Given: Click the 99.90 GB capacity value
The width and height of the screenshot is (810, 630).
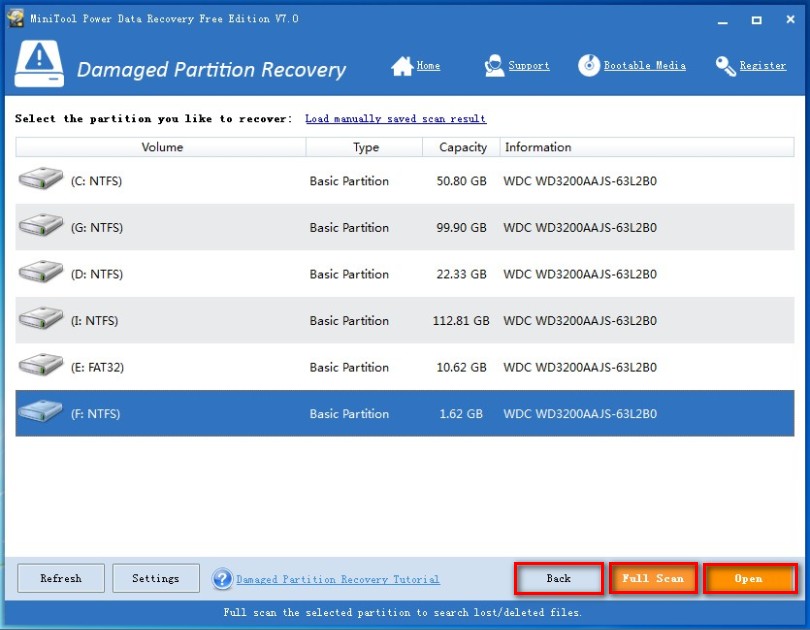Looking at the screenshot, I should click(461, 228).
